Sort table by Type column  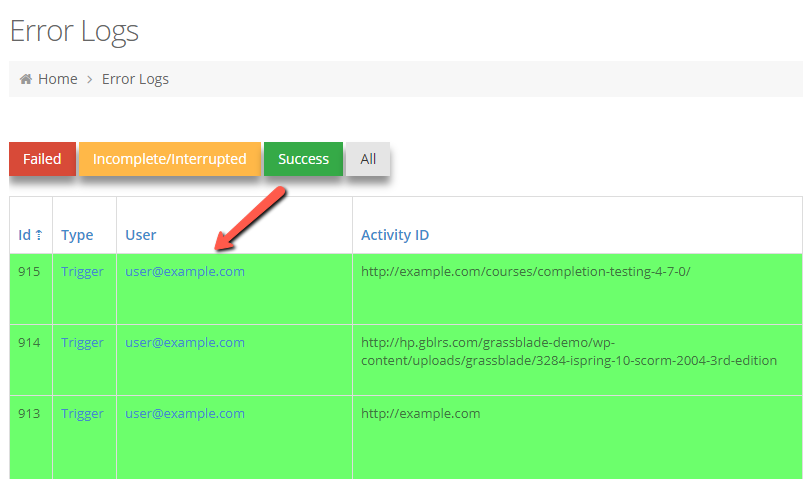(77, 235)
